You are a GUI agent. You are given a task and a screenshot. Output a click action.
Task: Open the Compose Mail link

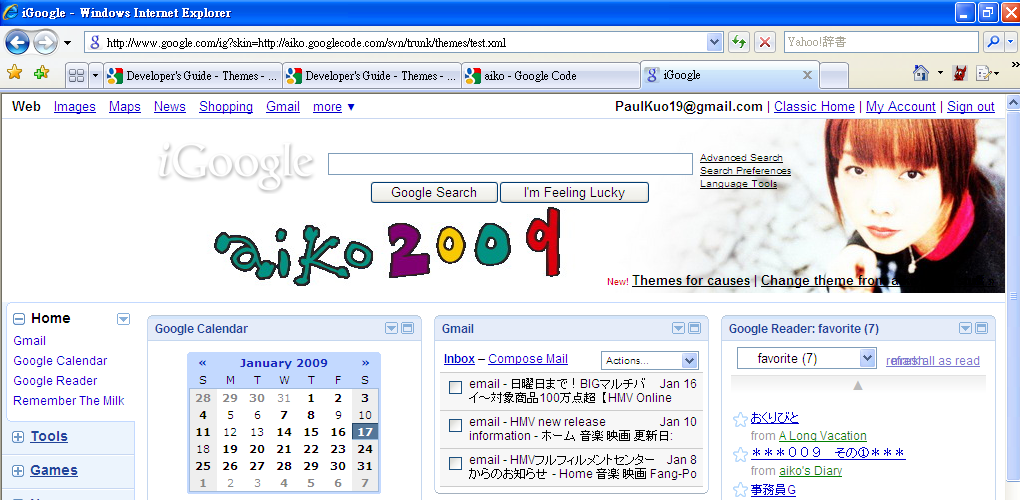[x=528, y=358]
